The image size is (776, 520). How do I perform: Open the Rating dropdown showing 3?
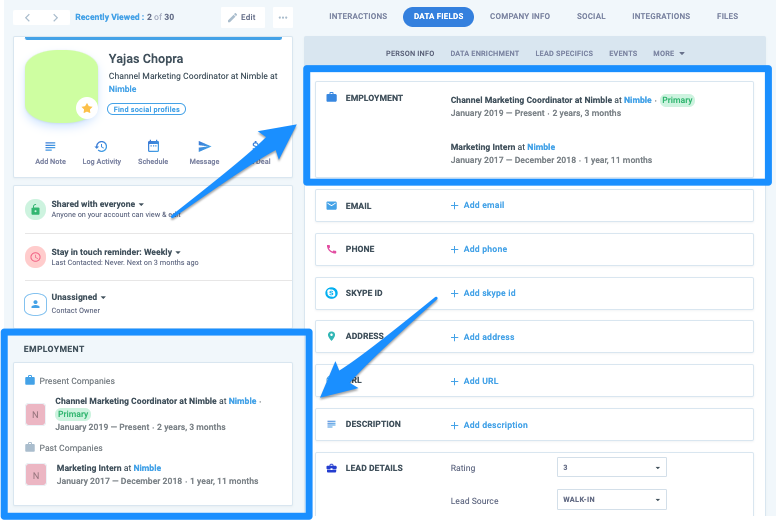pos(611,468)
